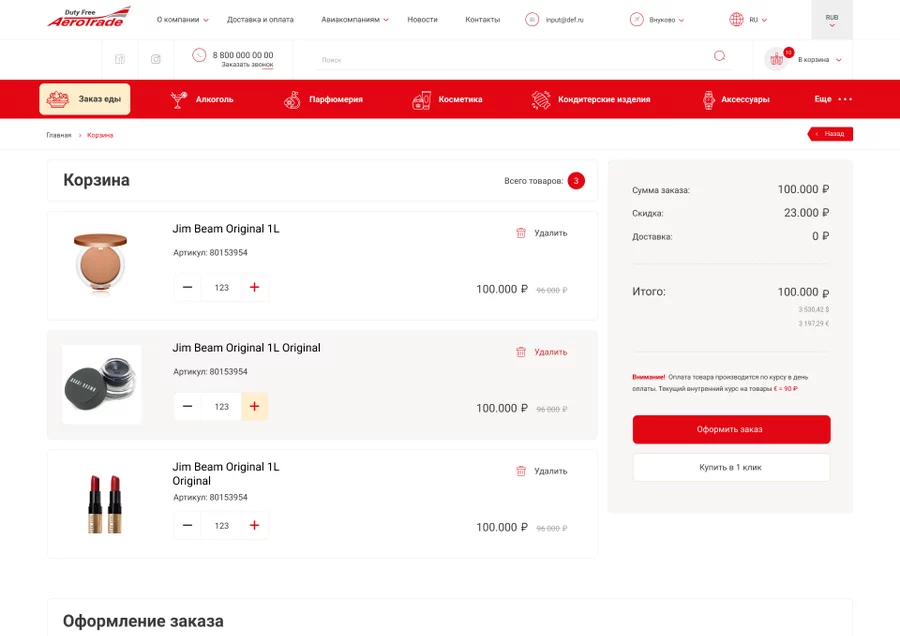Click the perfume bottle Парфюмерия icon

[292, 100]
